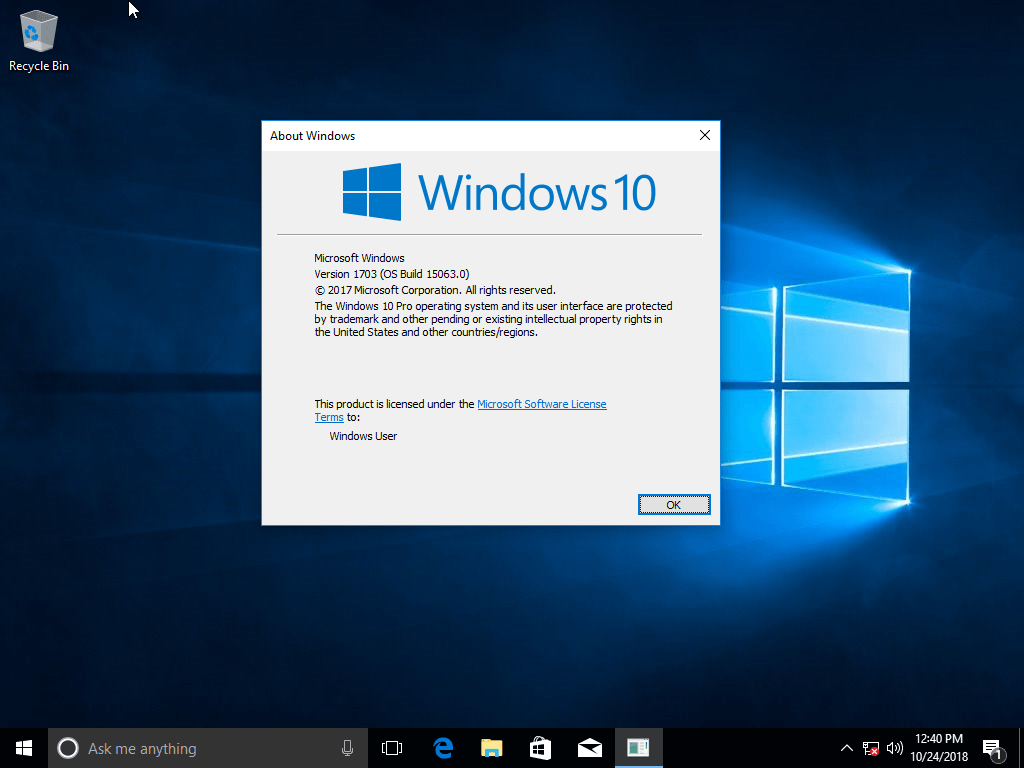Open the Recycle Bin desktop icon
The width and height of the screenshot is (1024, 768).
[39, 40]
